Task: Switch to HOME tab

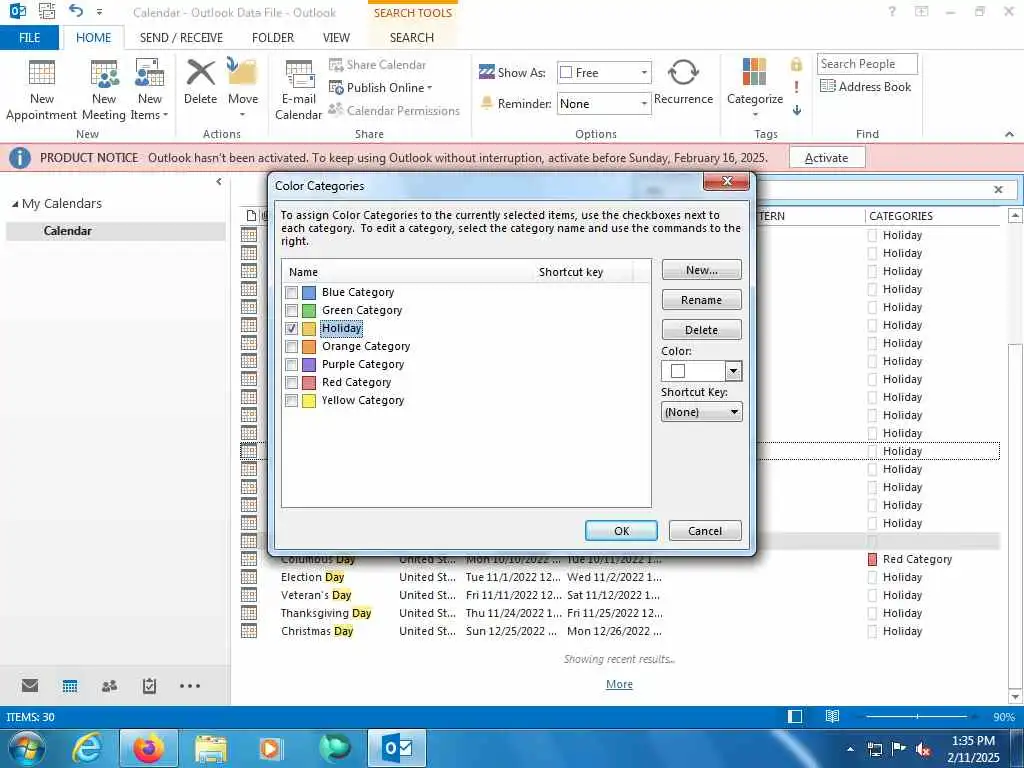Action: click(93, 38)
